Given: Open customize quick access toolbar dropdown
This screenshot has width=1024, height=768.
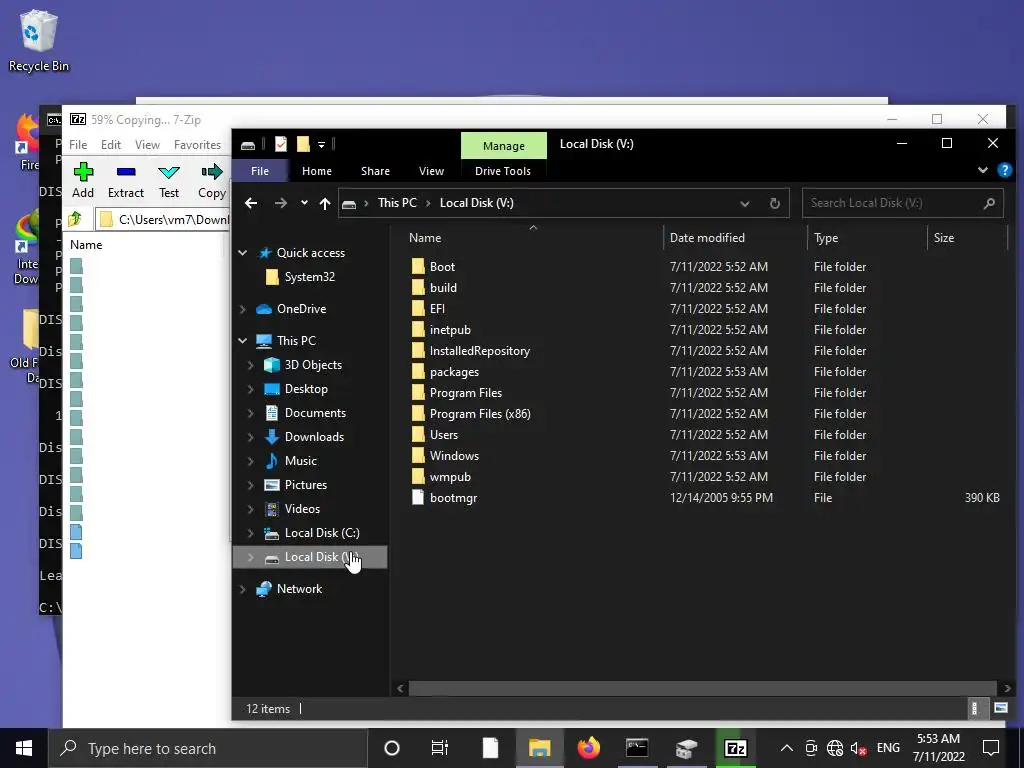Looking at the screenshot, I should (x=321, y=144).
